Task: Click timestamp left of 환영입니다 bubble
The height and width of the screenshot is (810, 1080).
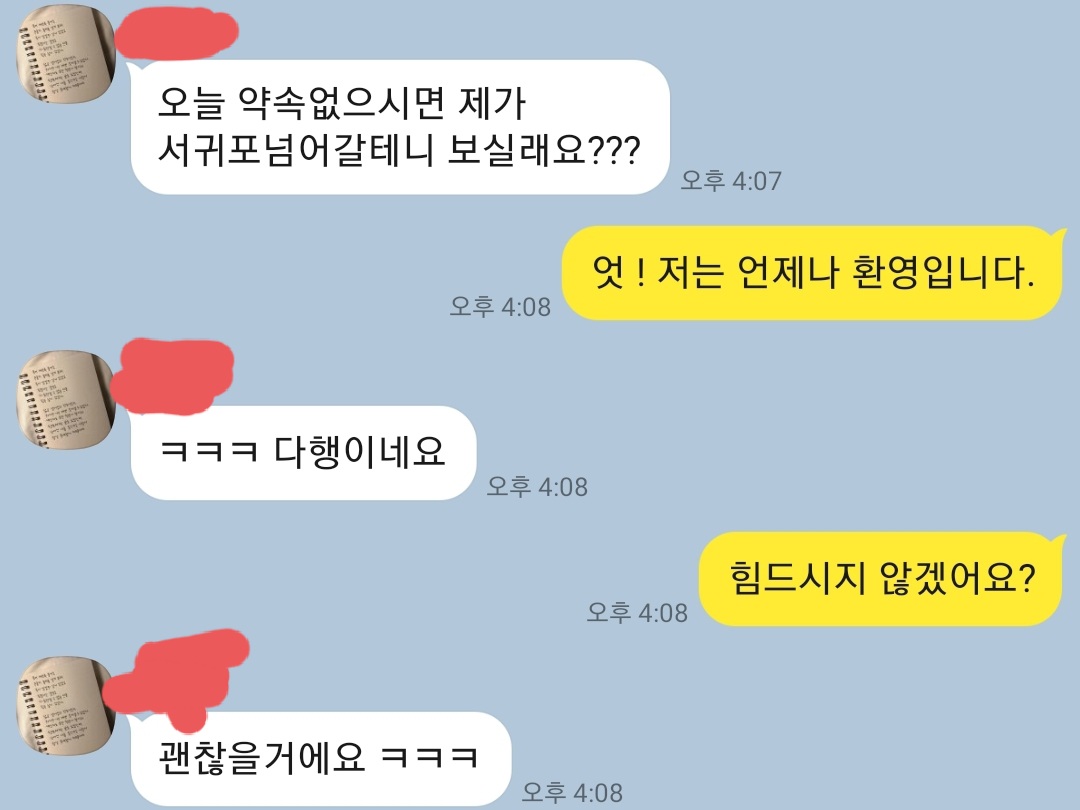Action: 500,307
